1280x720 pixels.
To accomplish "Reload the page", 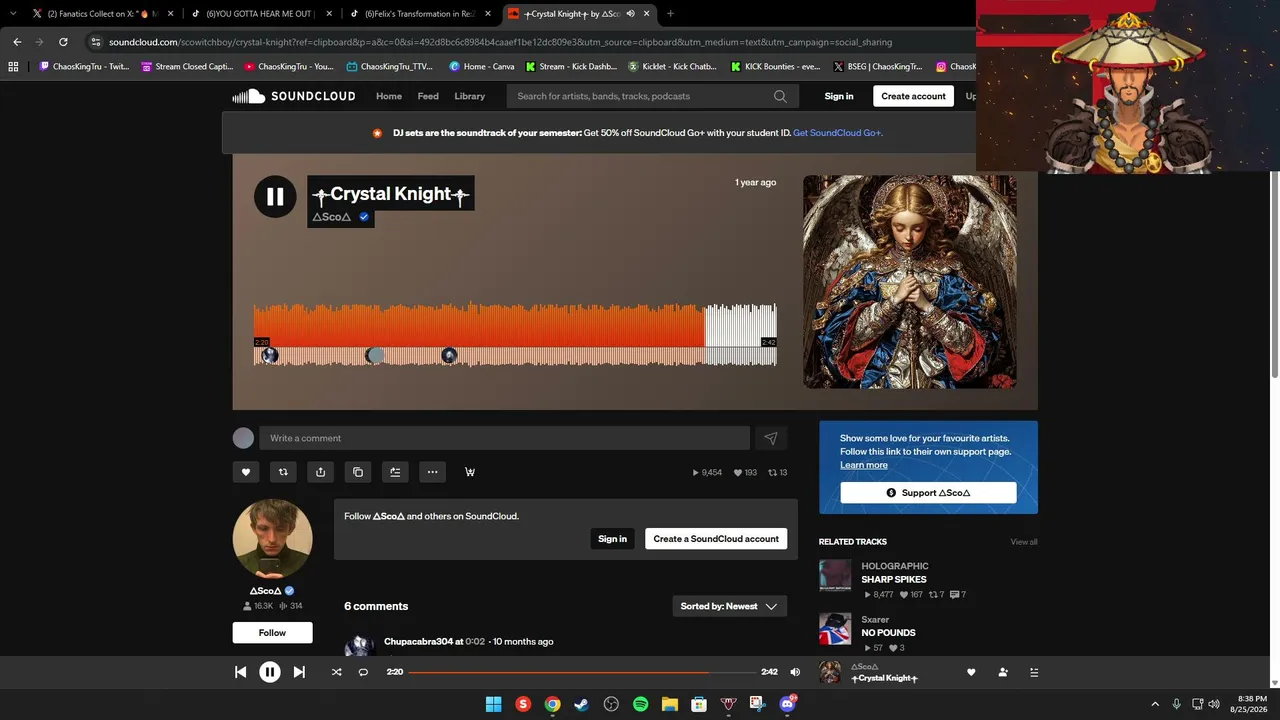I will (x=63, y=42).
